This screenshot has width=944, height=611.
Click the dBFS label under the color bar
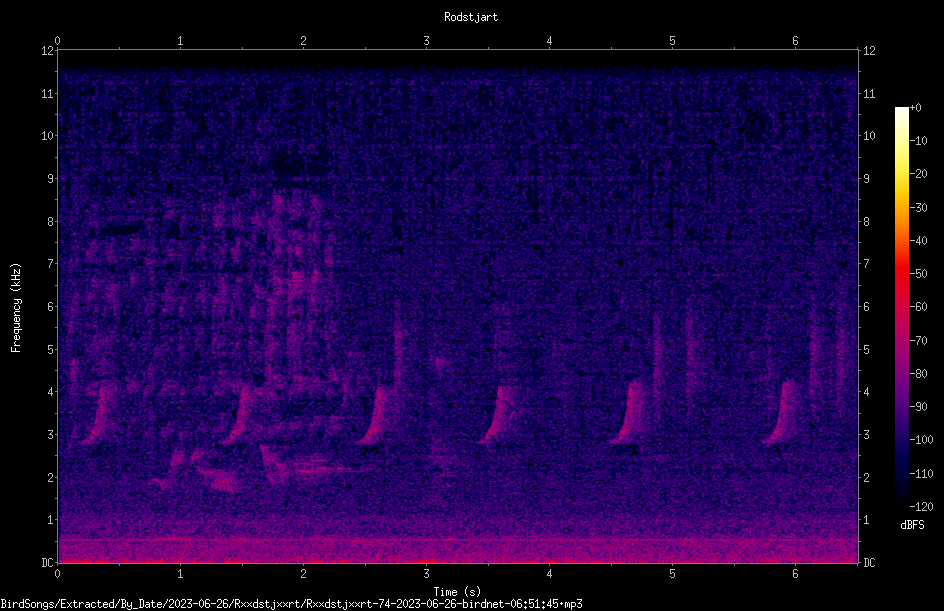tap(912, 525)
